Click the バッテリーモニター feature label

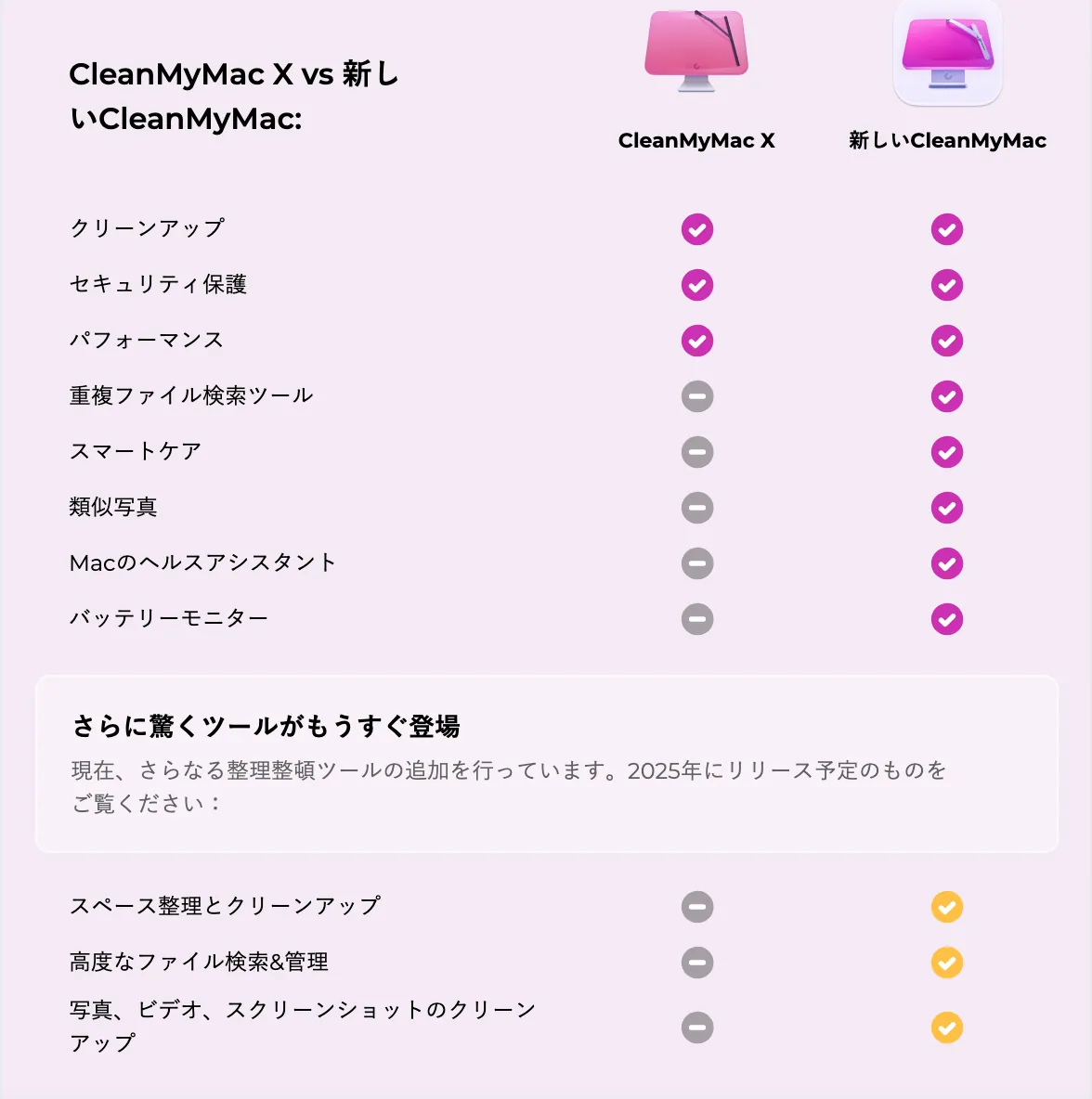click(x=168, y=618)
